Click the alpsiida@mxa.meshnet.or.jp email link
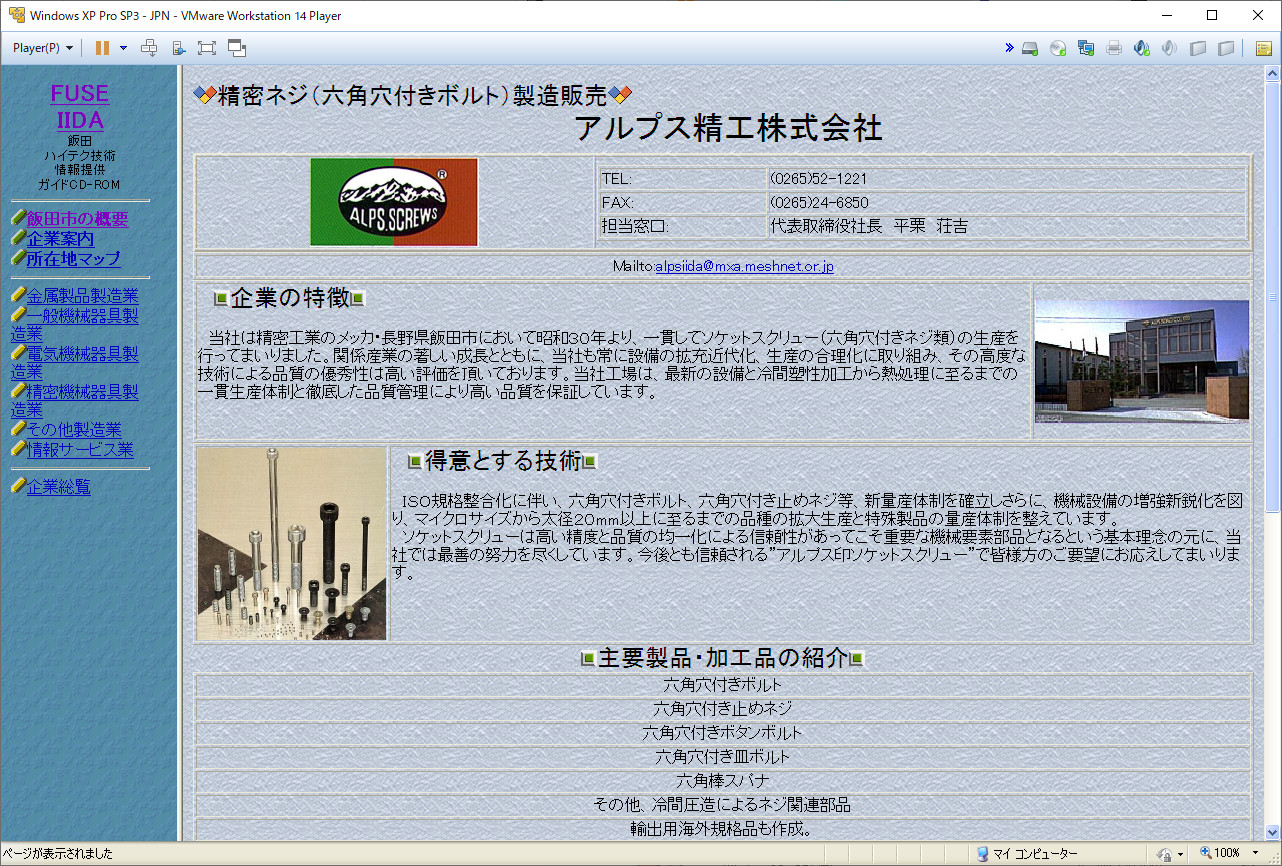 744,267
